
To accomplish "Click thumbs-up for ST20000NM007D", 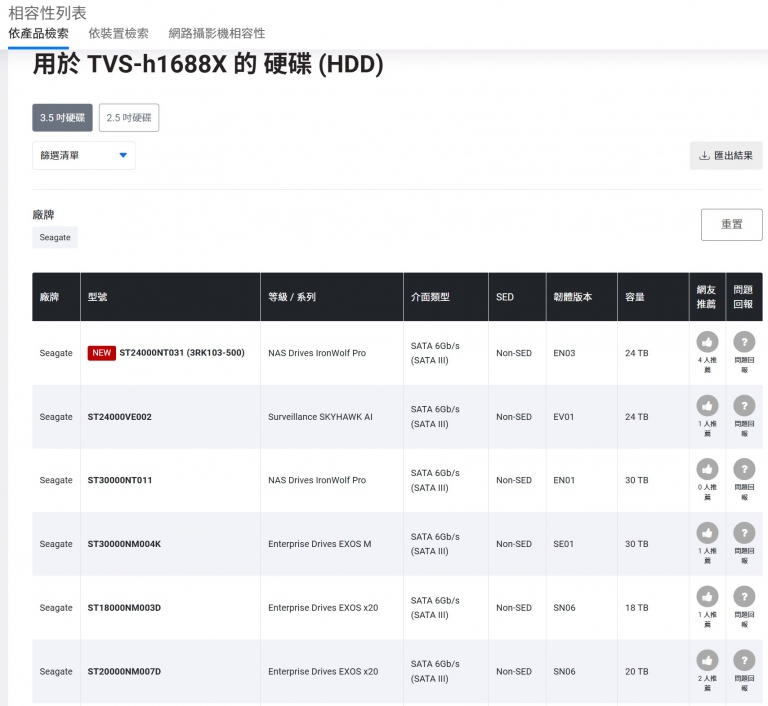I will click(707, 660).
